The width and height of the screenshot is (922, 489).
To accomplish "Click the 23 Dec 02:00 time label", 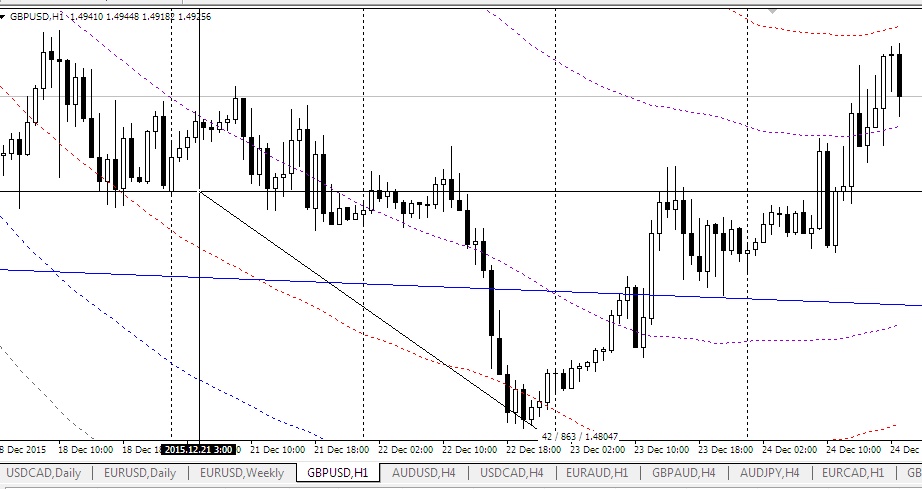I will [x=598, y=450].
